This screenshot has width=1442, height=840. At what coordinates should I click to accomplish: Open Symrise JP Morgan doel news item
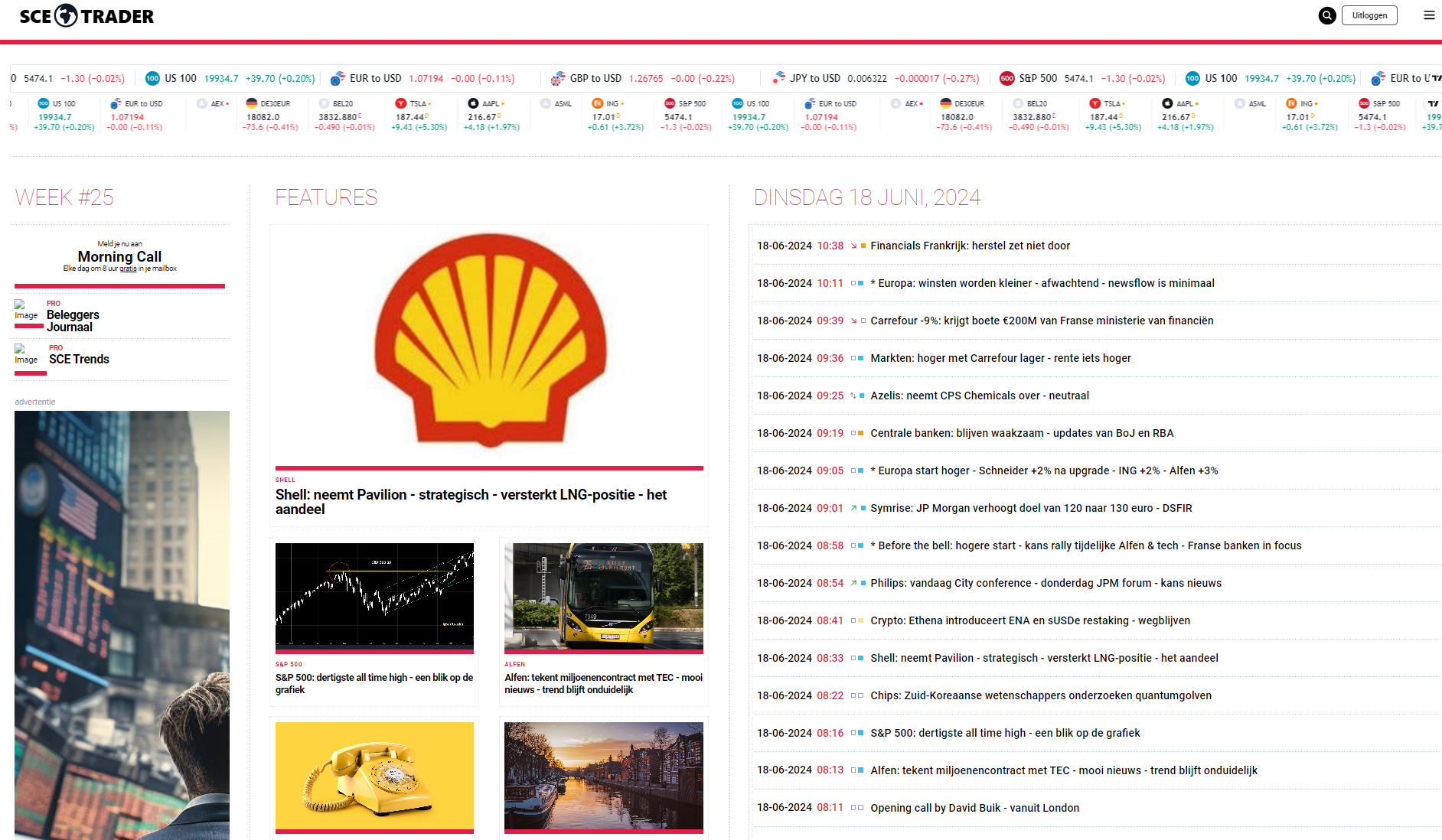pyautogui.click(x=1031, y=508)
